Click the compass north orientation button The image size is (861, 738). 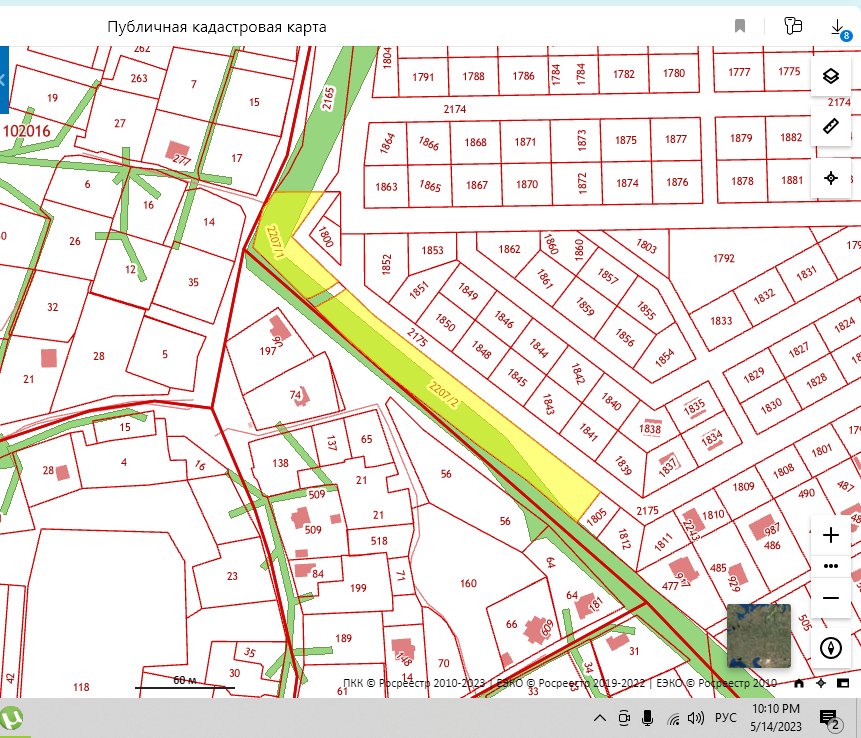click(x=831, y=647)
